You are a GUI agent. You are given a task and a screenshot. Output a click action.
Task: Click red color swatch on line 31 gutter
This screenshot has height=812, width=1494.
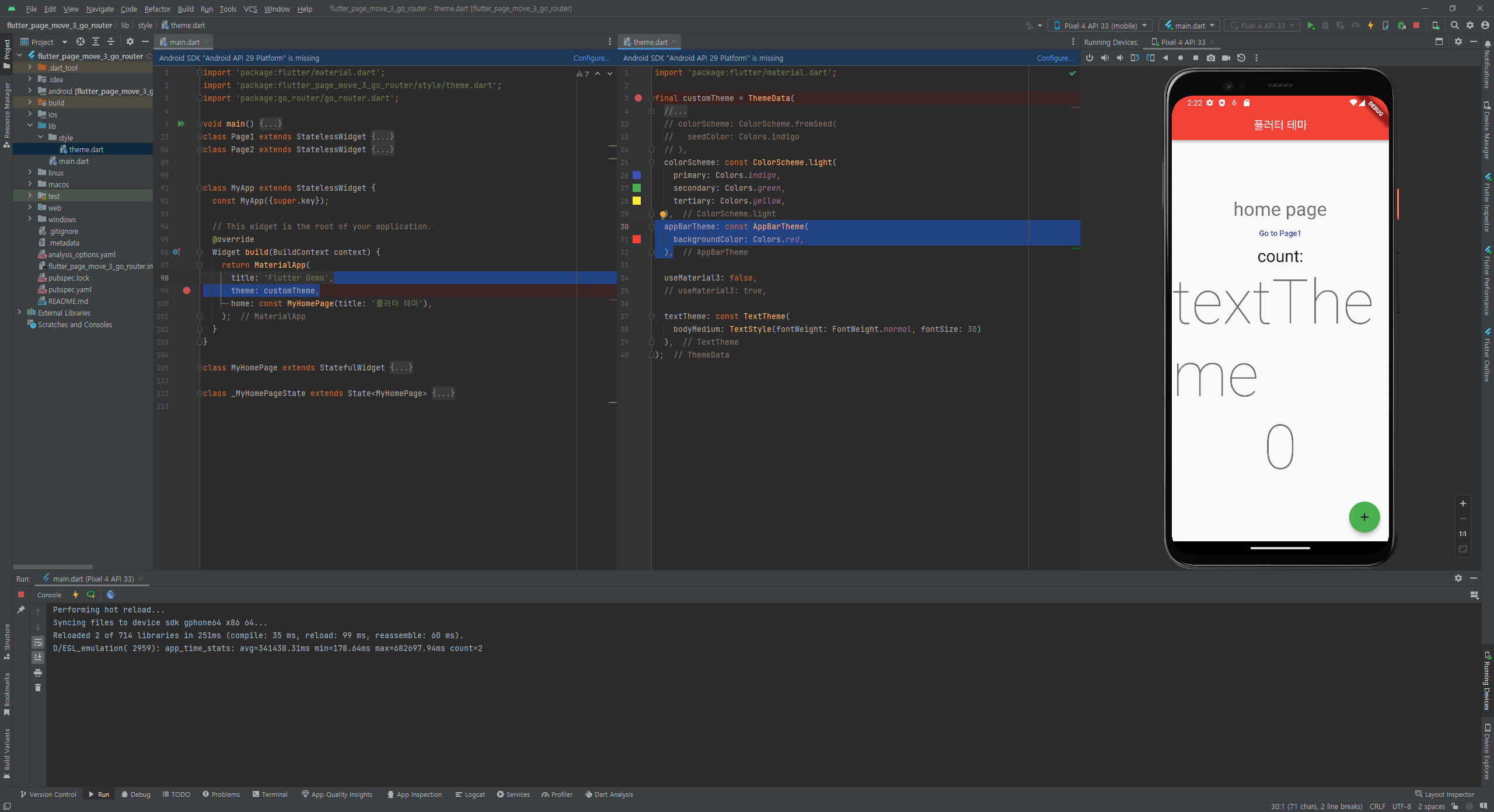point(637,239)
